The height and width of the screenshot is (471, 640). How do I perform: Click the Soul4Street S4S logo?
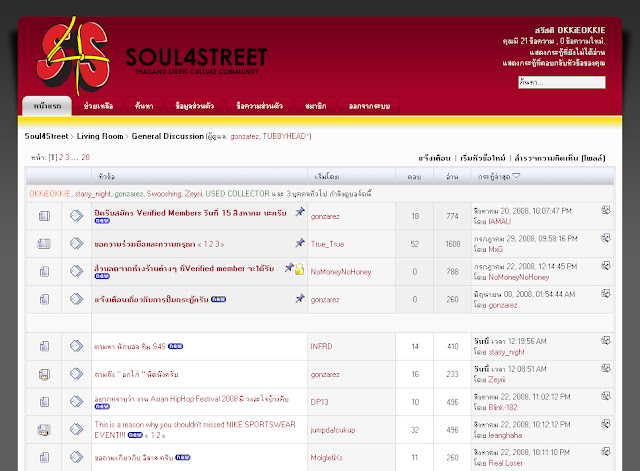pyautogui.click(x=73, y=55)
